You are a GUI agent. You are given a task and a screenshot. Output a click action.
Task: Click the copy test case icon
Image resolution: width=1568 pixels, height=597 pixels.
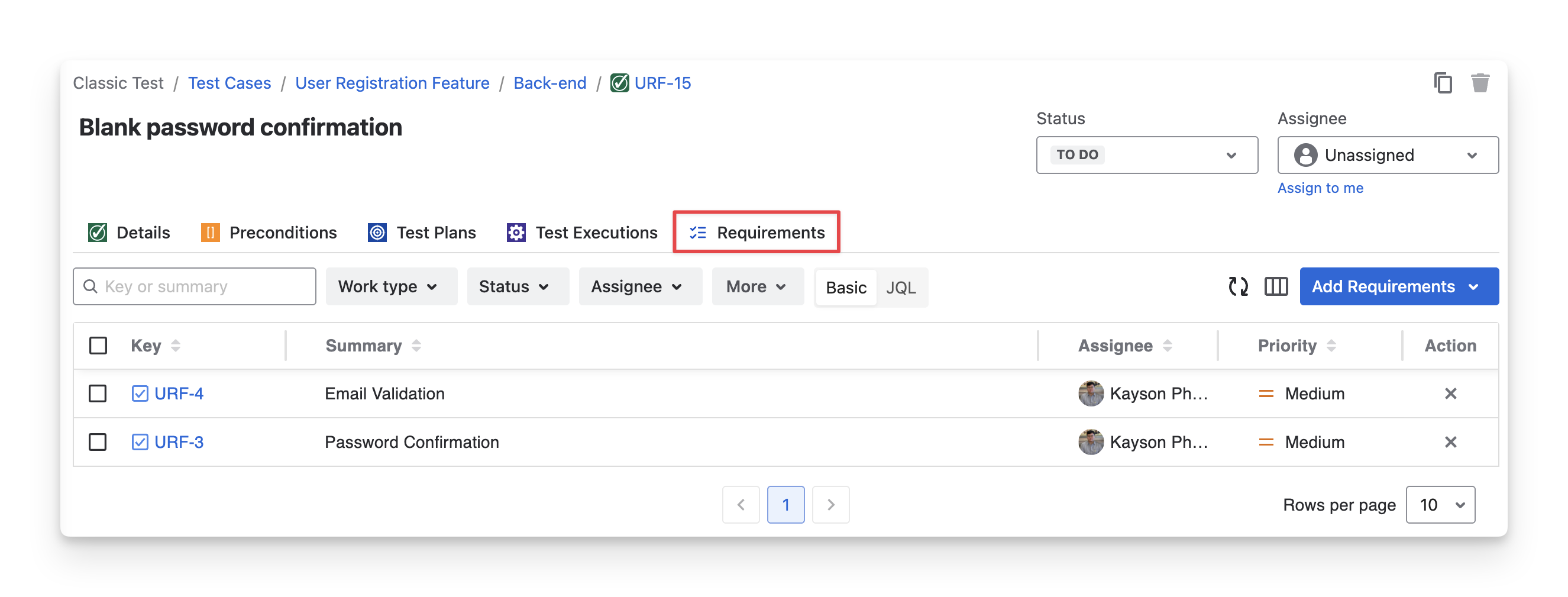(1443, 83)
